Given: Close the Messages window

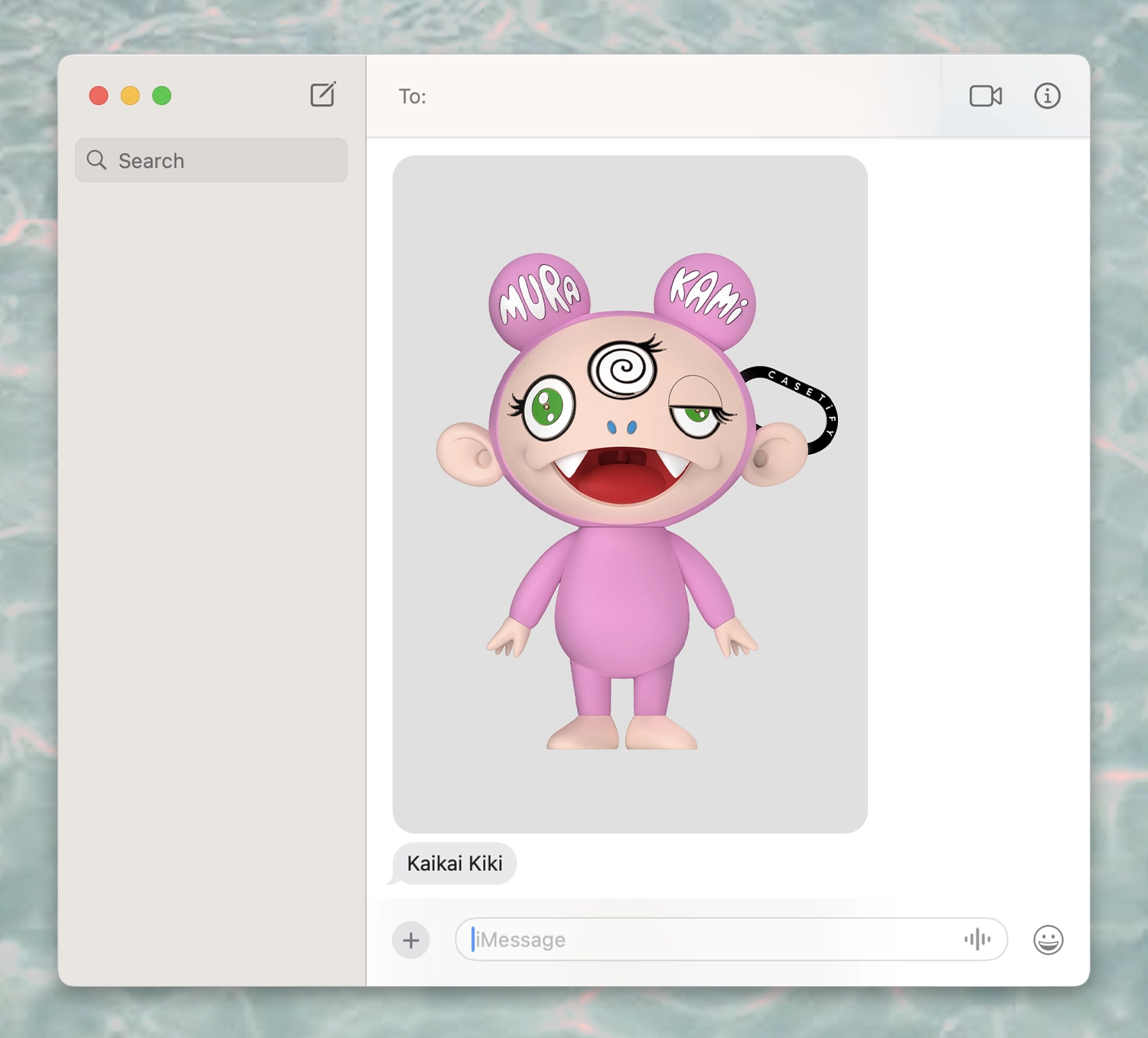Looking at the screenshot, I should (x=99, y=96).
